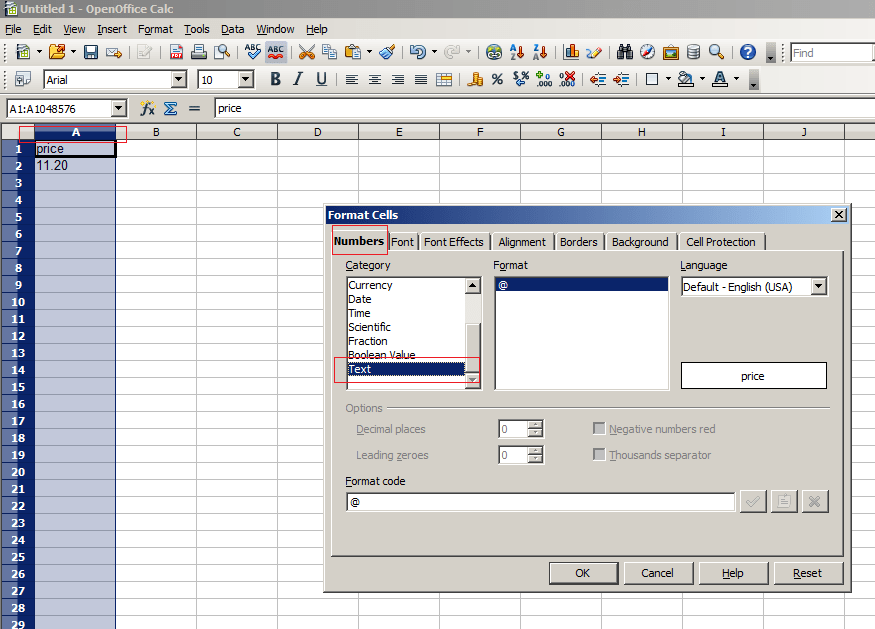Open the Undo history dropdown arrow
The image size is (875, 629).
click(x=434, y=52)
